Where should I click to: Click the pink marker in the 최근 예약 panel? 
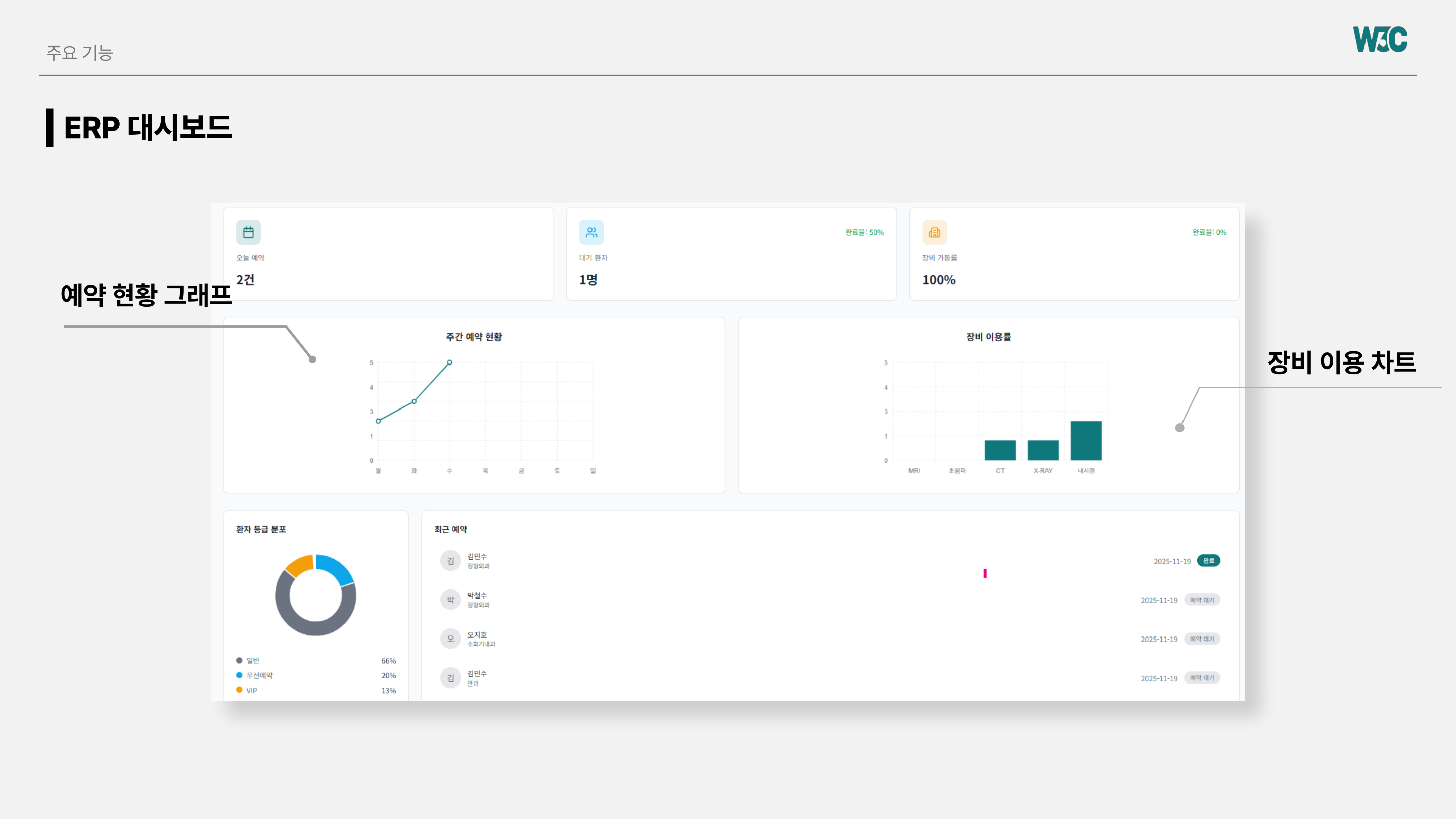pyautogui.click(x=985, y=573)
